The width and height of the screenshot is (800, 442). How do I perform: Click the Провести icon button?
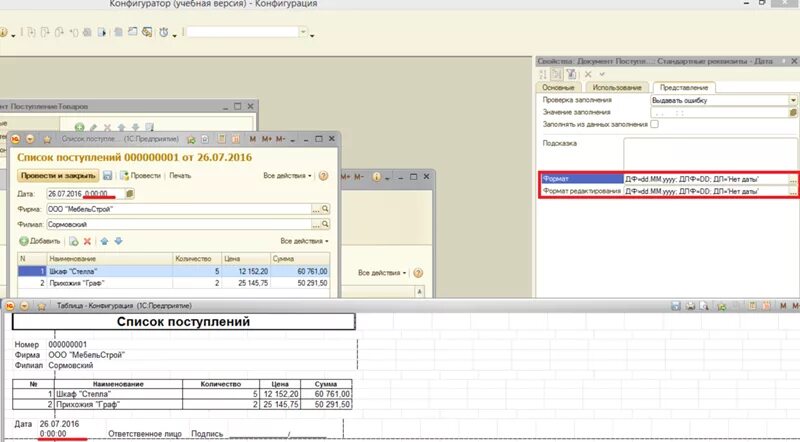tap(124, 176)
